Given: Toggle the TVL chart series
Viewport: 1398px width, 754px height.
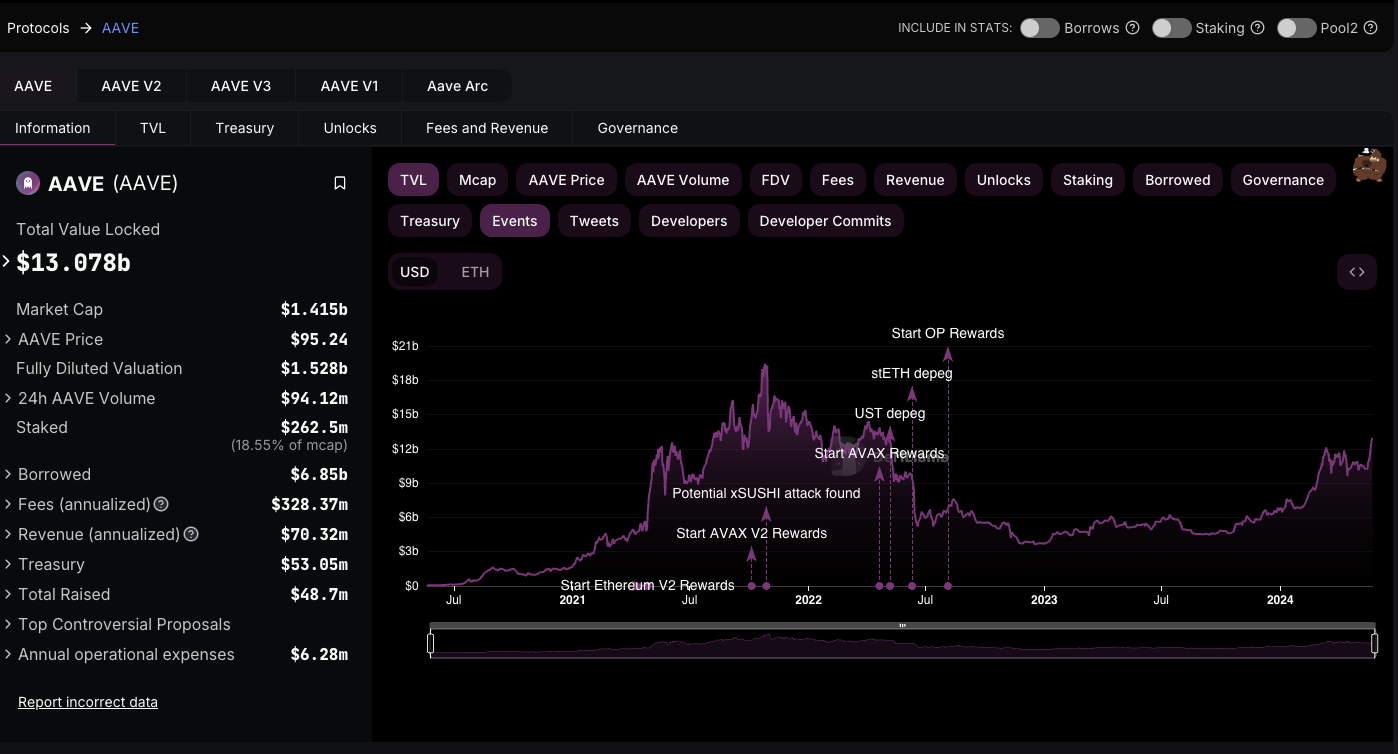Looking at the screenshot, I should pos(413,180).
